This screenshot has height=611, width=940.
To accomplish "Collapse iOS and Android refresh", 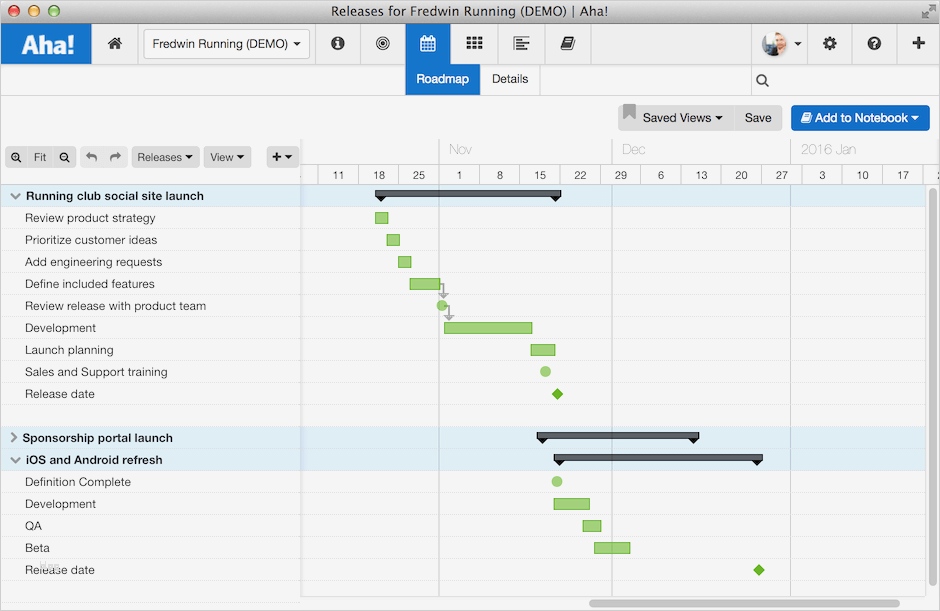I will click(x=16, y=460).
